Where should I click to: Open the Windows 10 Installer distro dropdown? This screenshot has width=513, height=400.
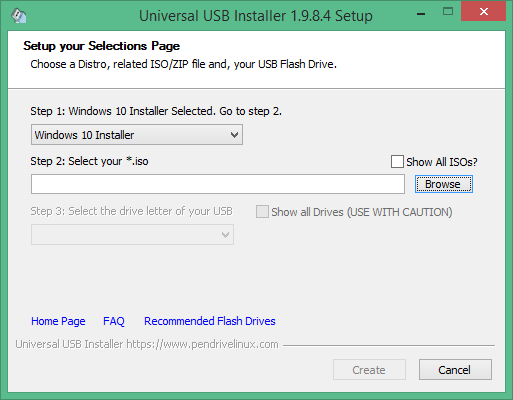point(137,135)
